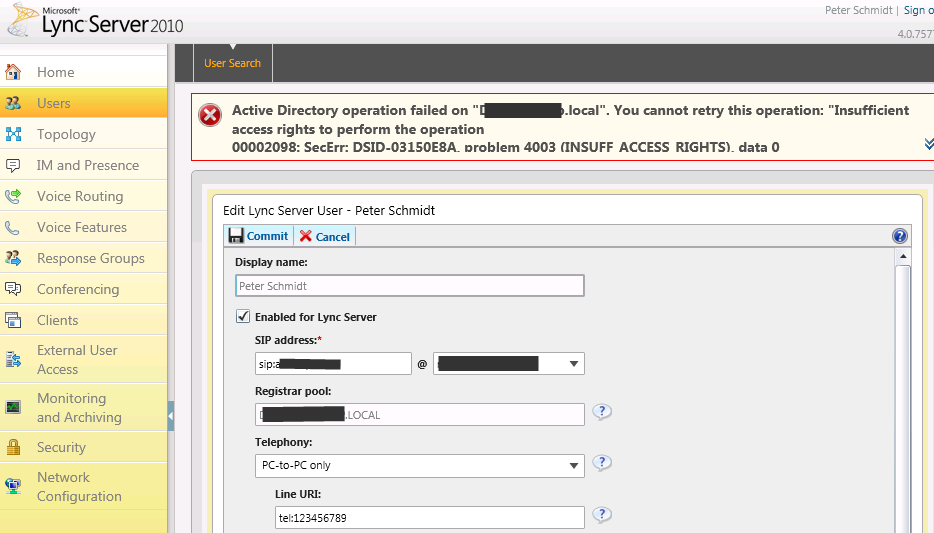Click the Cancel button
The image size is (934, 533).
[325, 236]
